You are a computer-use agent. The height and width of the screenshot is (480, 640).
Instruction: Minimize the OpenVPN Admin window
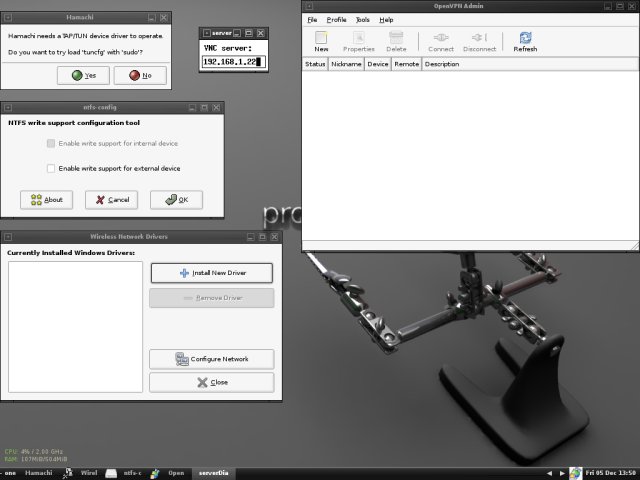click(x=608, y=6)
